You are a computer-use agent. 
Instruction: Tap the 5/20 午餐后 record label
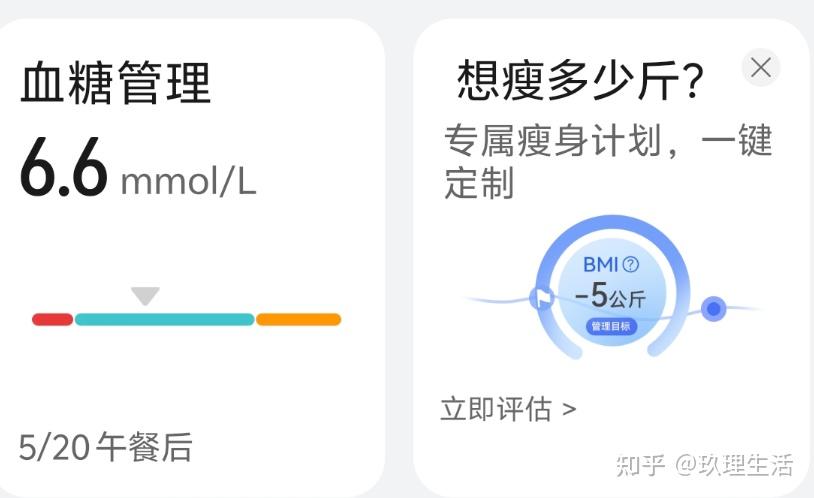coord(105,447)
